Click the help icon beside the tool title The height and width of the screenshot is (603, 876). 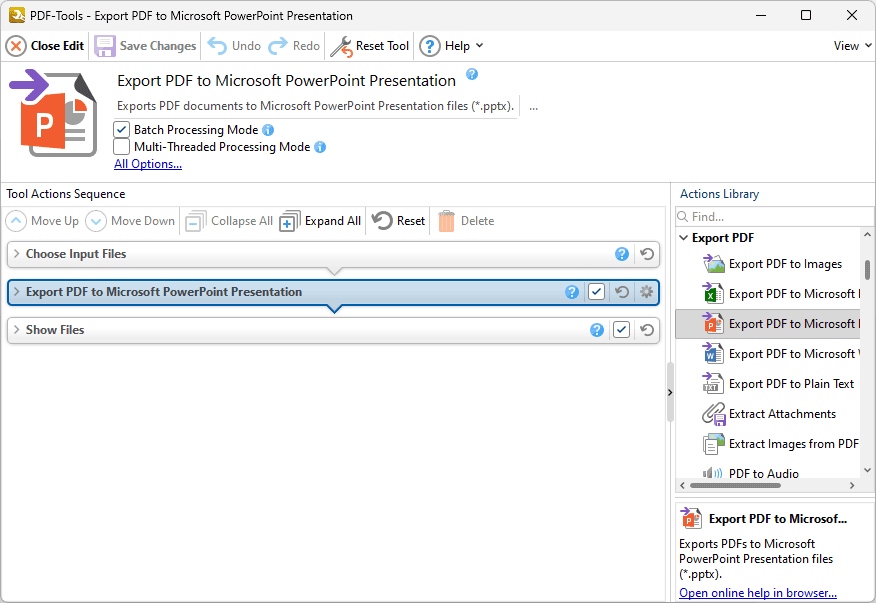tap(472, 74)
